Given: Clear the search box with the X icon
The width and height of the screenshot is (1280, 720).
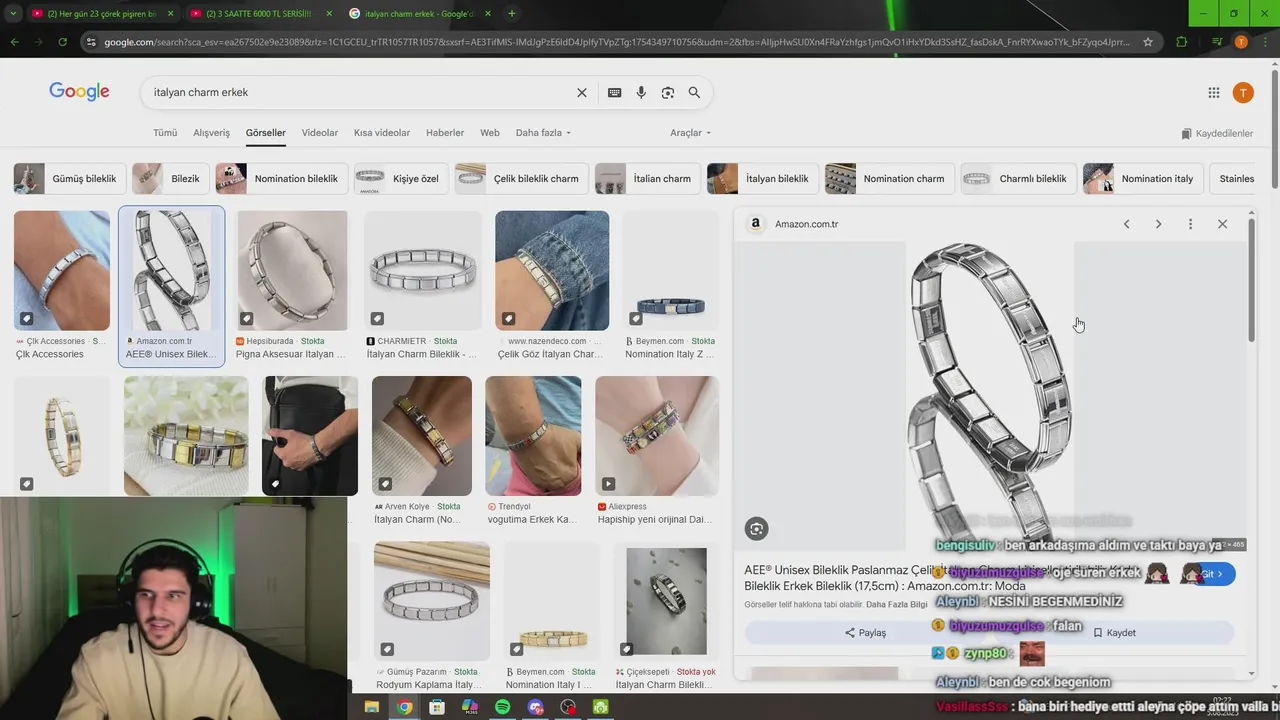Looking at the screenshot, I should 581,92.
